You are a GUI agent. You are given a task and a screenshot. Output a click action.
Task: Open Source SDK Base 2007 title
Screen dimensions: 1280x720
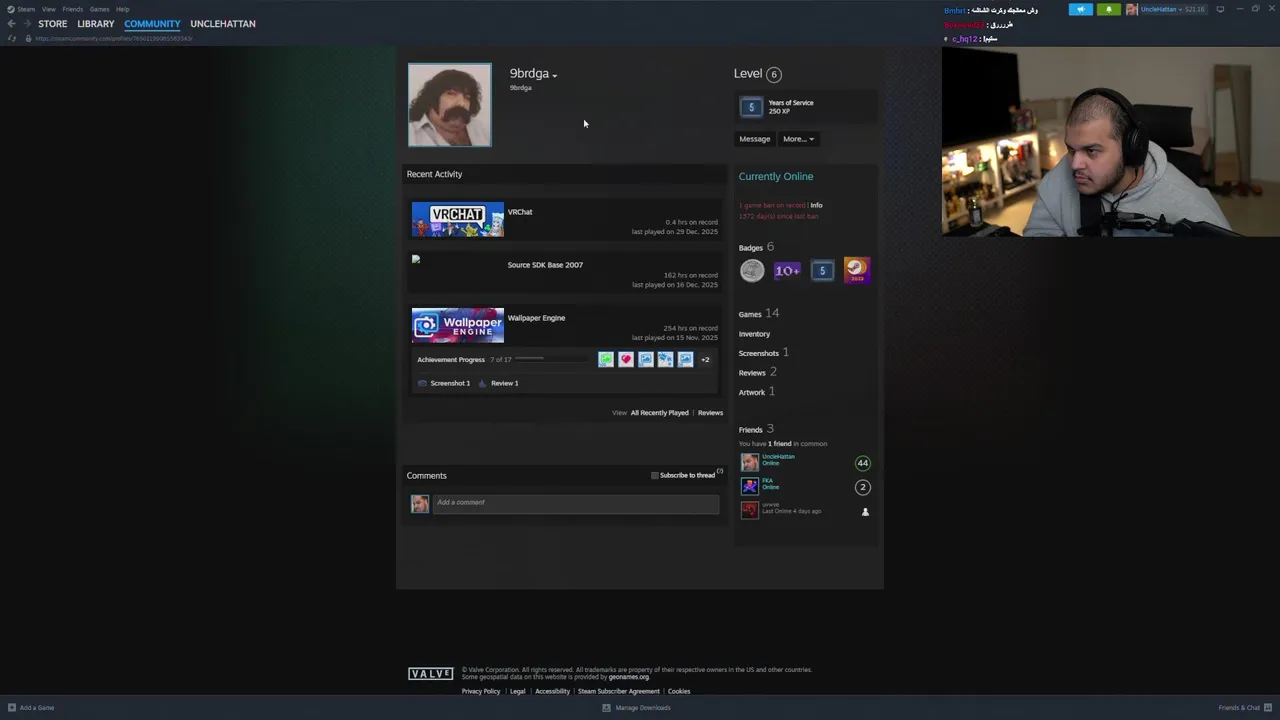pos(545,265)
